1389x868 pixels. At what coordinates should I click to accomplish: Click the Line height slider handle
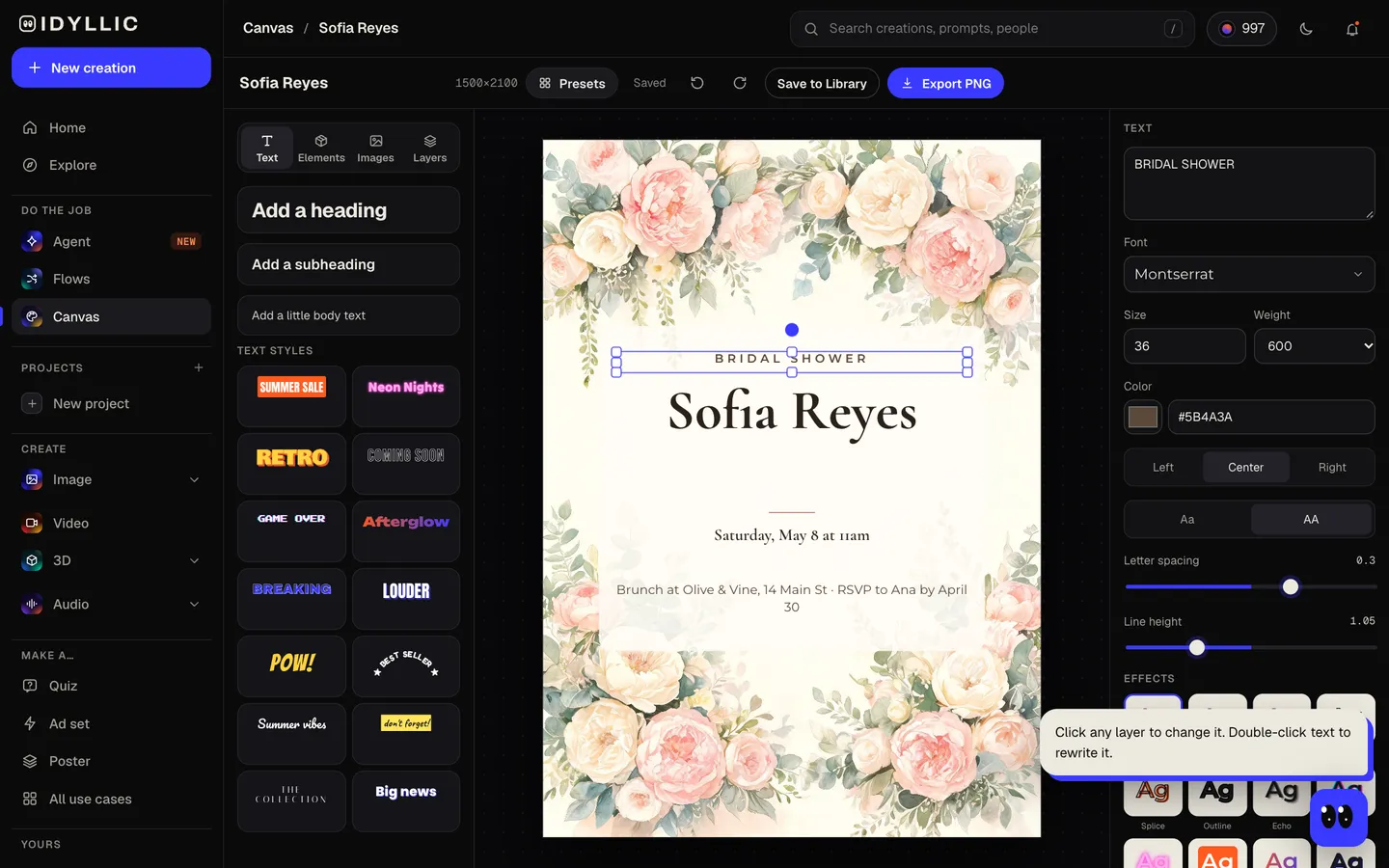pyautogui.click(x=1197, y=648)
